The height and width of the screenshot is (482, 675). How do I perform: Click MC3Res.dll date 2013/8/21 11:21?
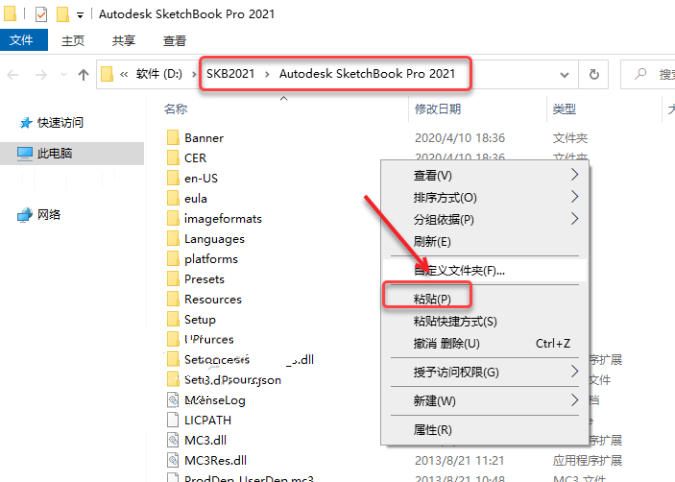[459, 460]
